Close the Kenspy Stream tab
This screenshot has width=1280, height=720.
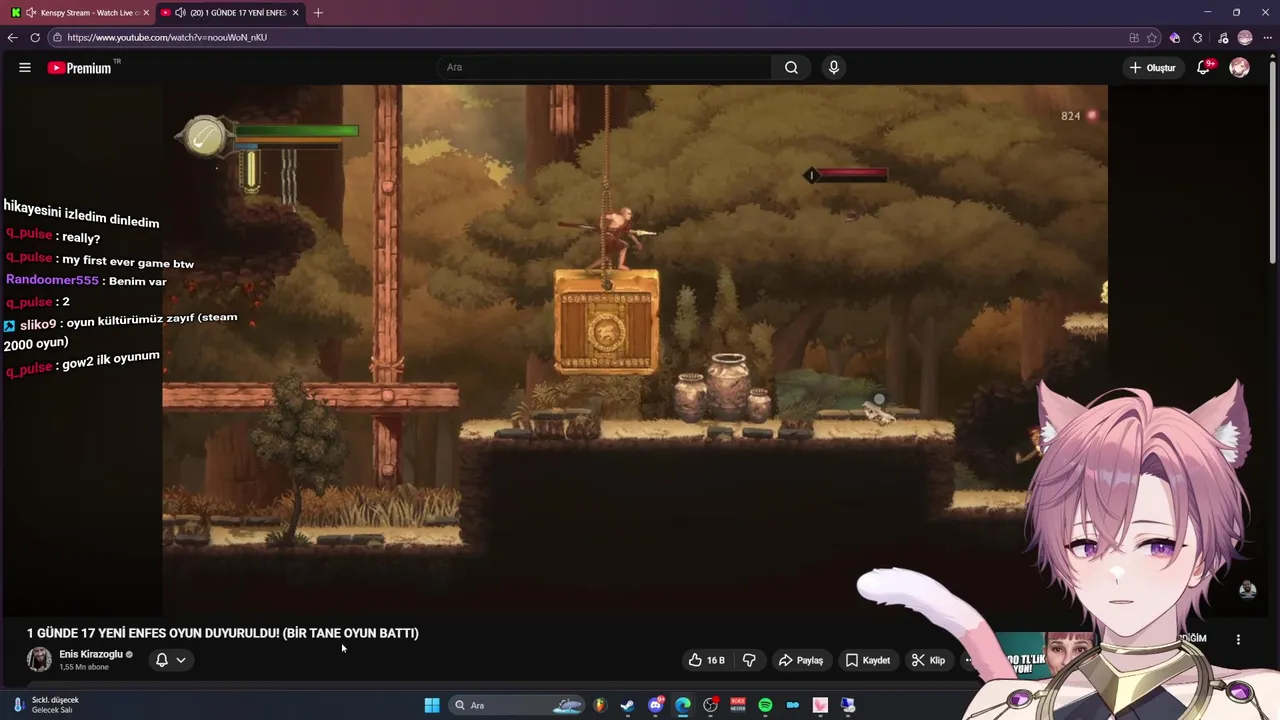pos(146,13)
